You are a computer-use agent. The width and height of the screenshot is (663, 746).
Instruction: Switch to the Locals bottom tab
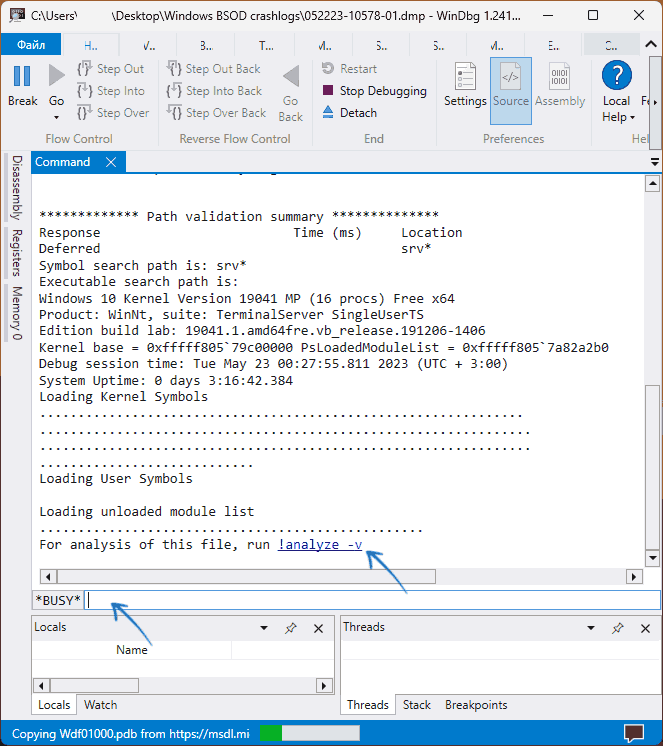pos(54,705)
